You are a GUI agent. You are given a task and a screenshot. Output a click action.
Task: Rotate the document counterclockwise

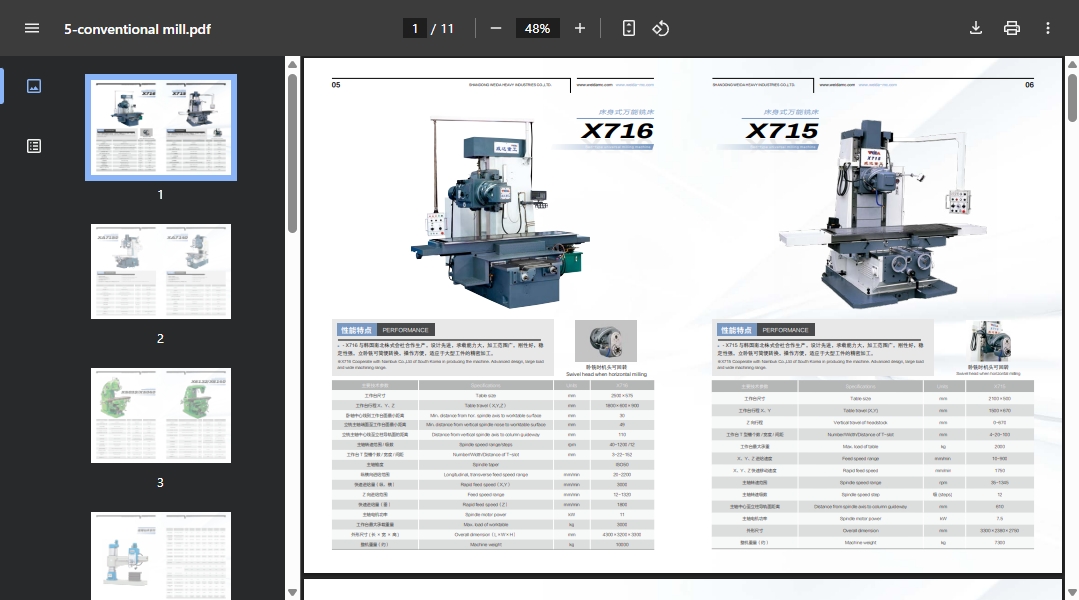coord(660,28)
